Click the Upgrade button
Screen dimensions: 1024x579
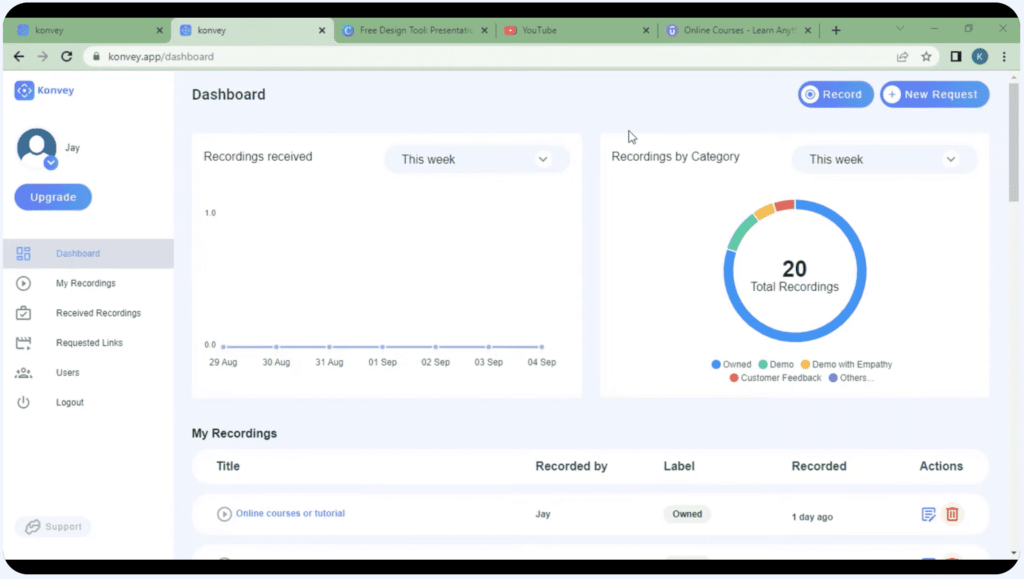[x=53, y=198]
